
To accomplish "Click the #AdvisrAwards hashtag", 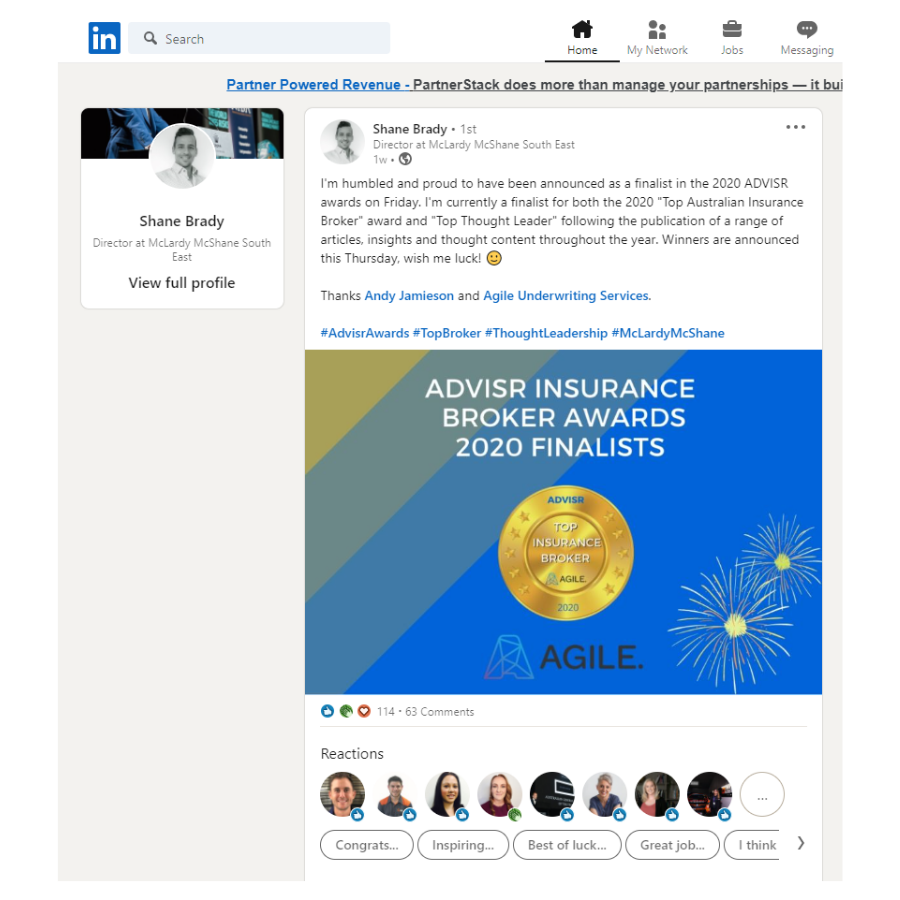I will [x=365, y=333].
